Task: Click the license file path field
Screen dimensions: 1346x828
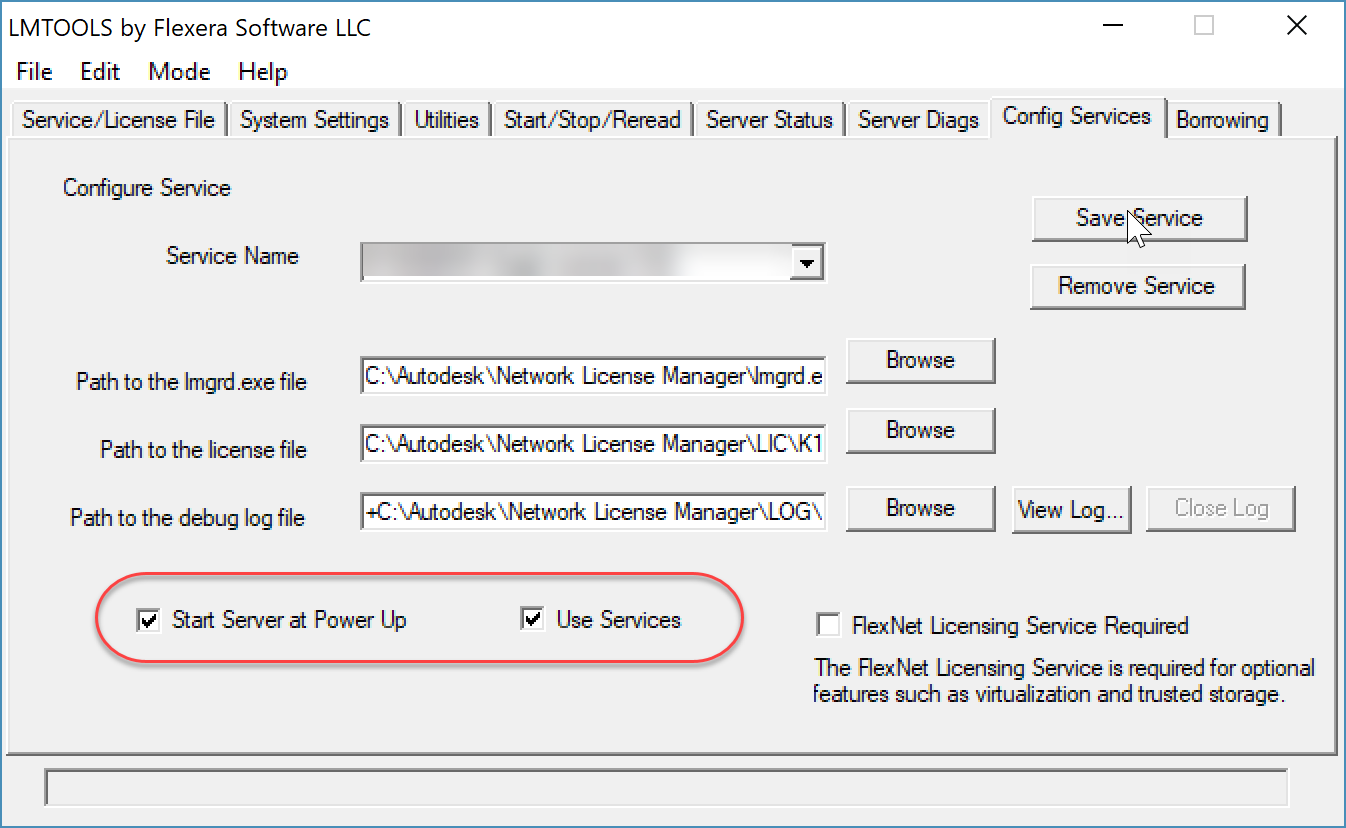Action: (594, 444)
